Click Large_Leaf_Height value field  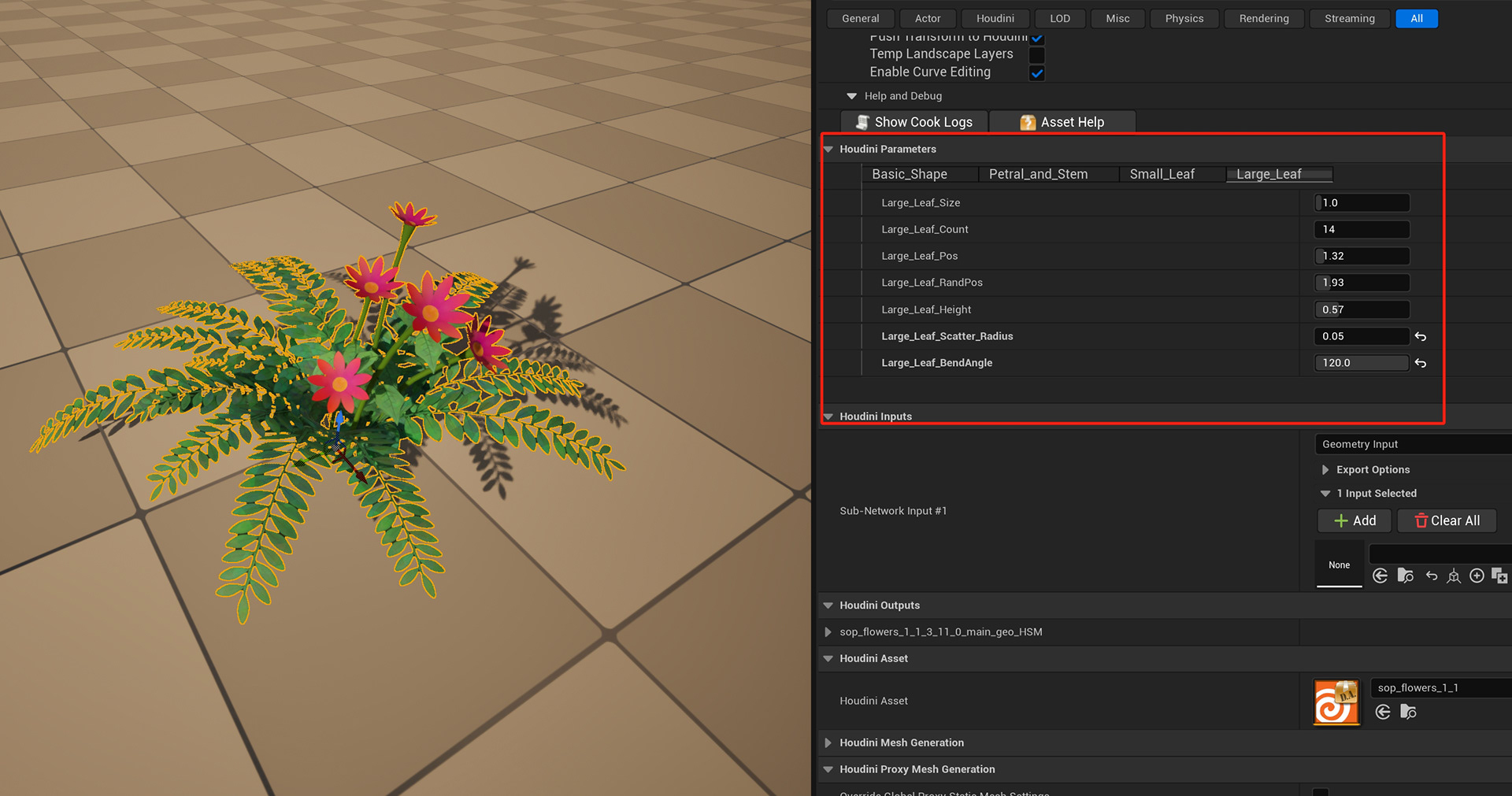(1362, 309)
